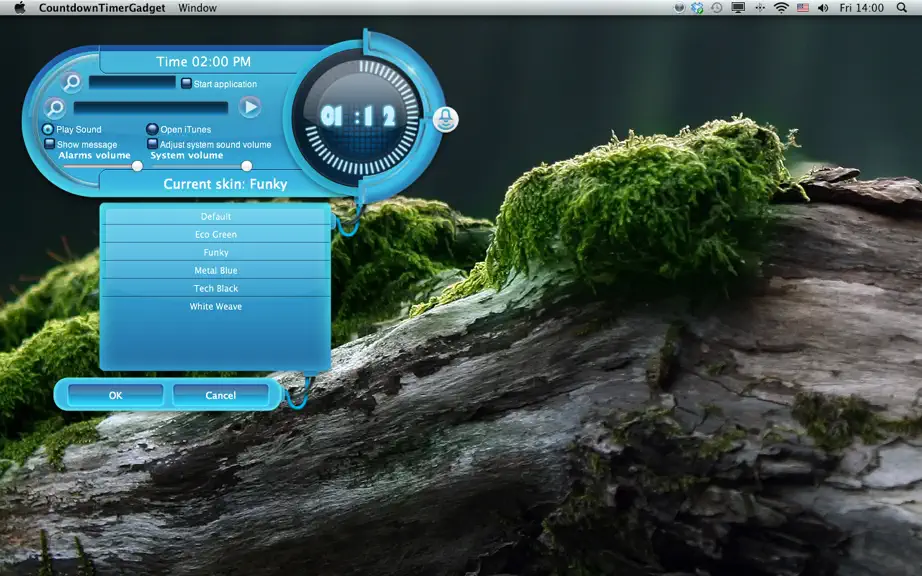The width and height of the screenshot is (922, 576).
Task: Open the Window menu
Action: 198,8
